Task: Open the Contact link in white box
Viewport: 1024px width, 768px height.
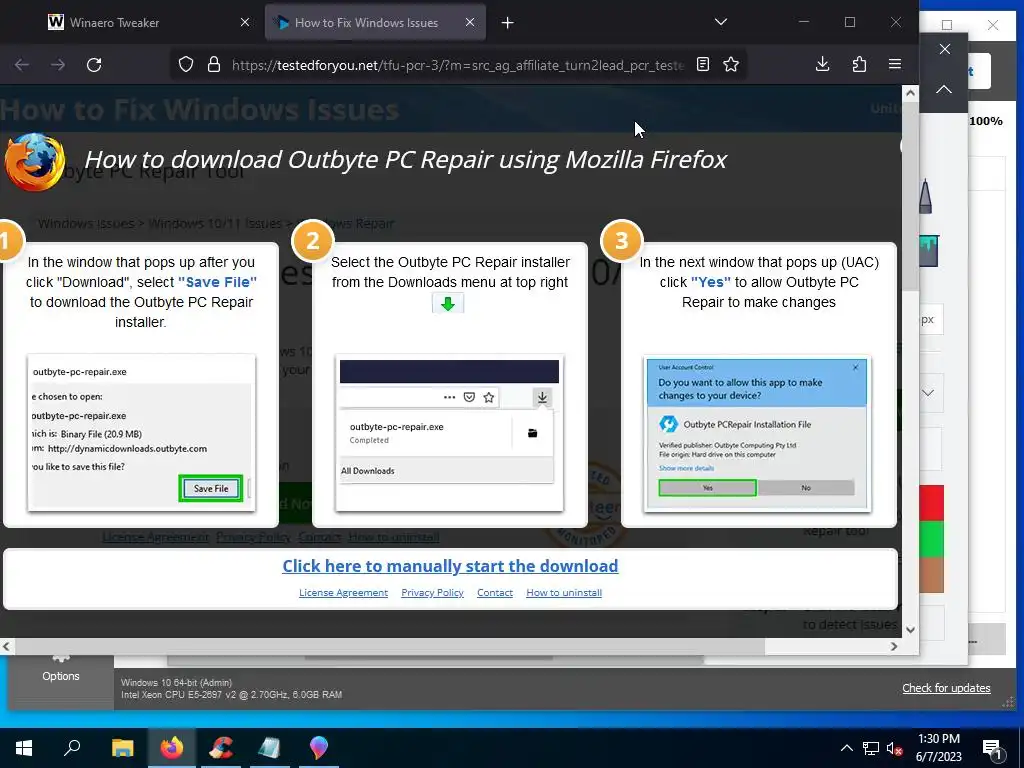Action: point(495,592)
